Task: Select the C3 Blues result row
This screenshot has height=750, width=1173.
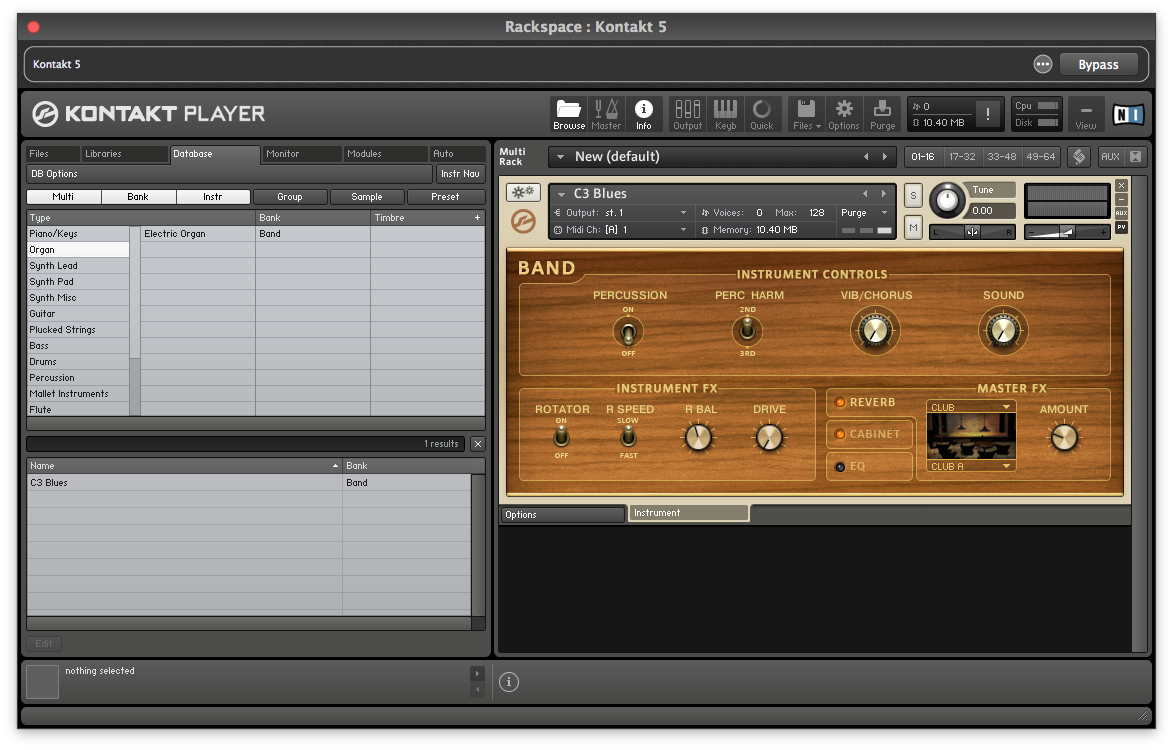Action: coord(248,483)
